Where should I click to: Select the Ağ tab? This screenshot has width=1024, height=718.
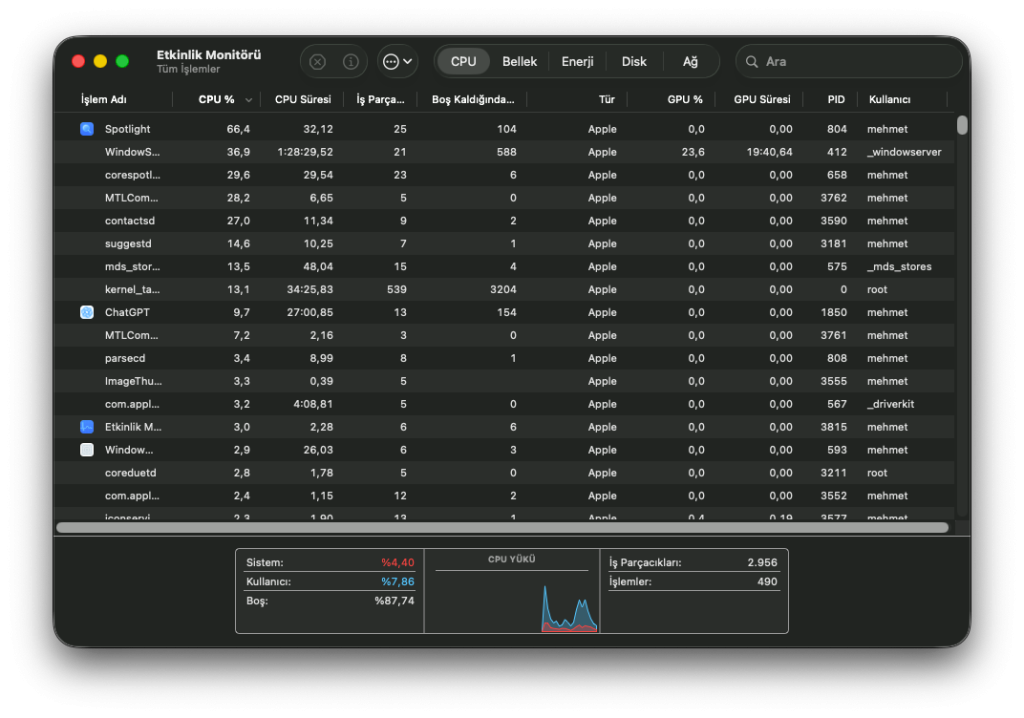point(690,62)
